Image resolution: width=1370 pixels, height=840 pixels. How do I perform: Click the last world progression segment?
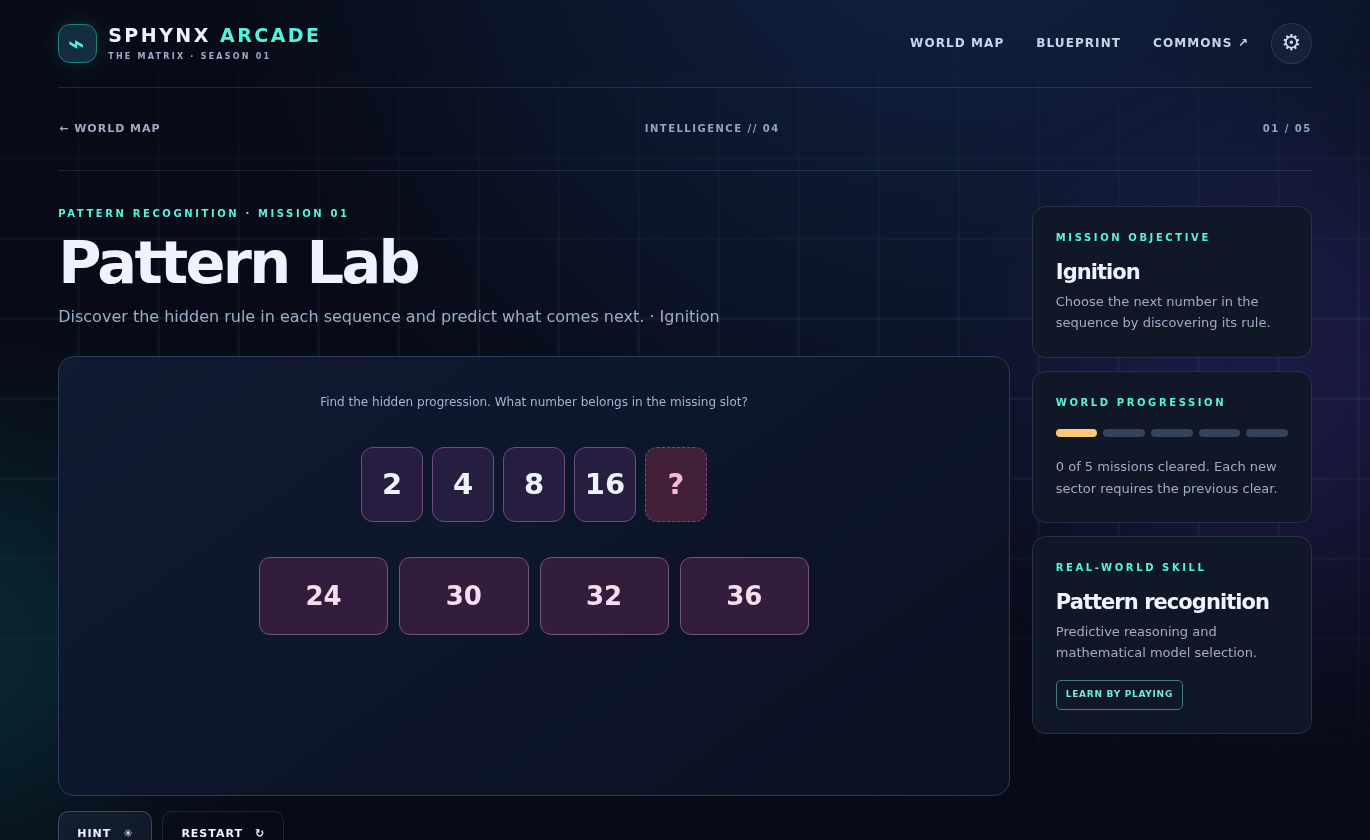(x=1267, y=433)
